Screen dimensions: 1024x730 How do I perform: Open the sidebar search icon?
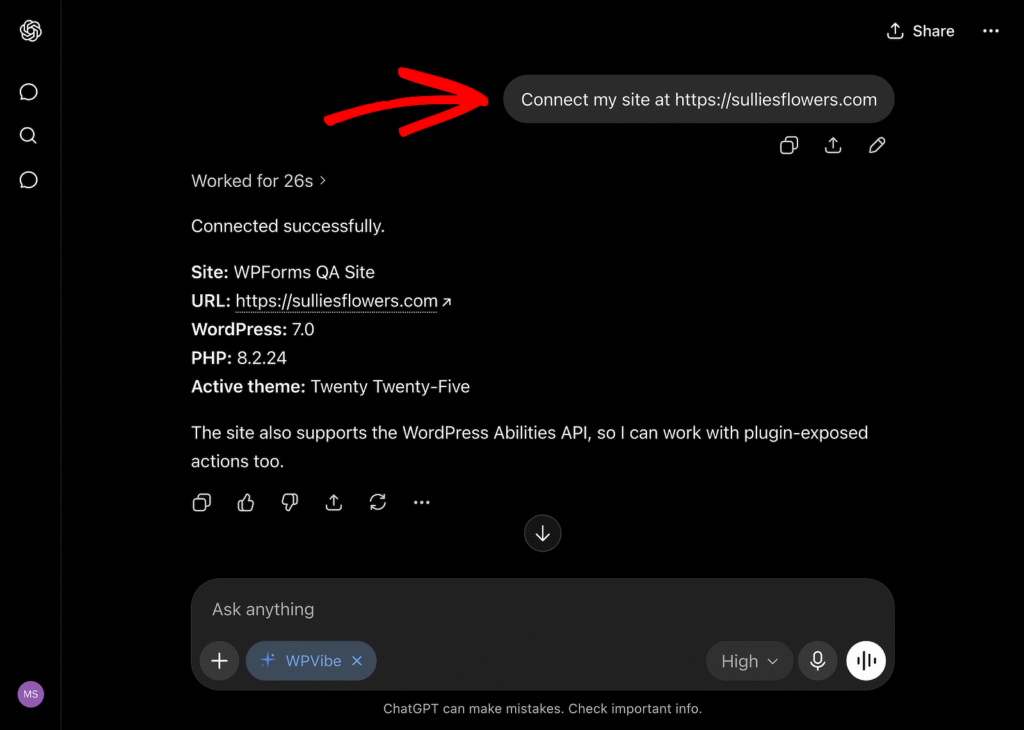click(x=28, y=135)
